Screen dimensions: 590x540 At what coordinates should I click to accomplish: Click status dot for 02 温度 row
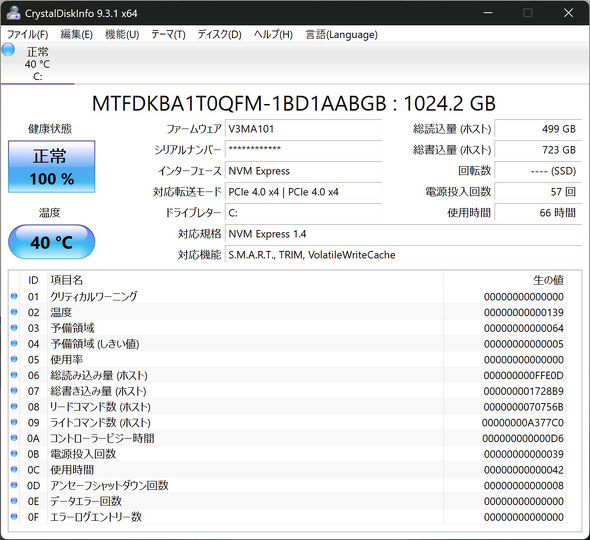click(x=14, y=312)
